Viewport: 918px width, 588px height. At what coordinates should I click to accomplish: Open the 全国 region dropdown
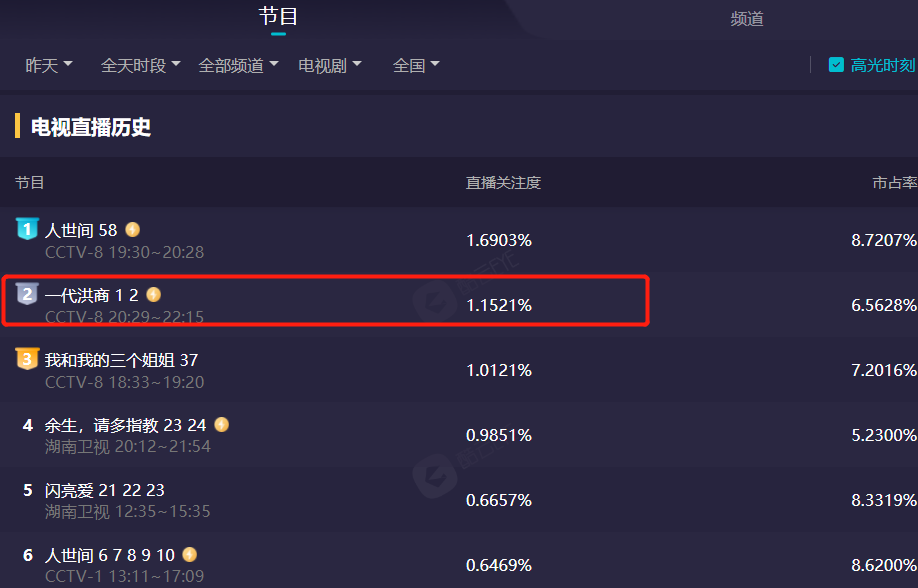click(416, 65)
